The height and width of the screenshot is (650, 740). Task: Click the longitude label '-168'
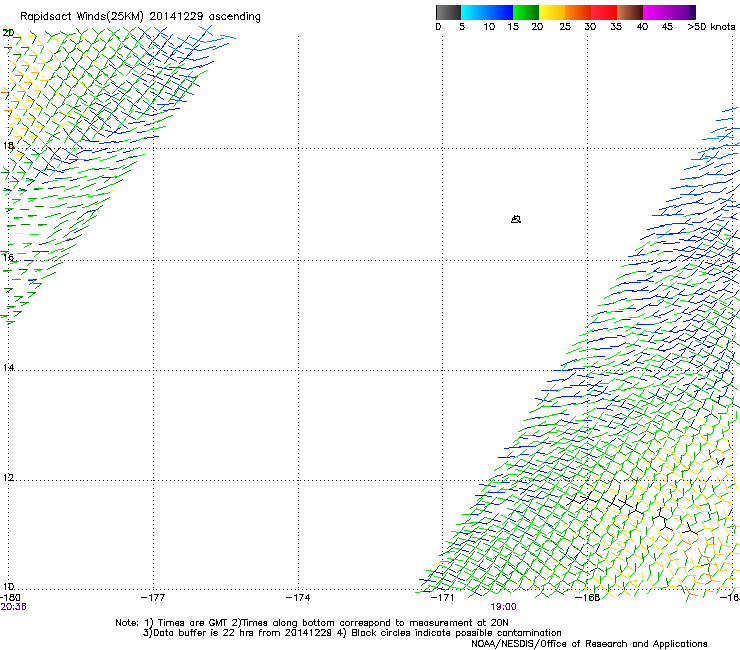(x=587, y=598)
